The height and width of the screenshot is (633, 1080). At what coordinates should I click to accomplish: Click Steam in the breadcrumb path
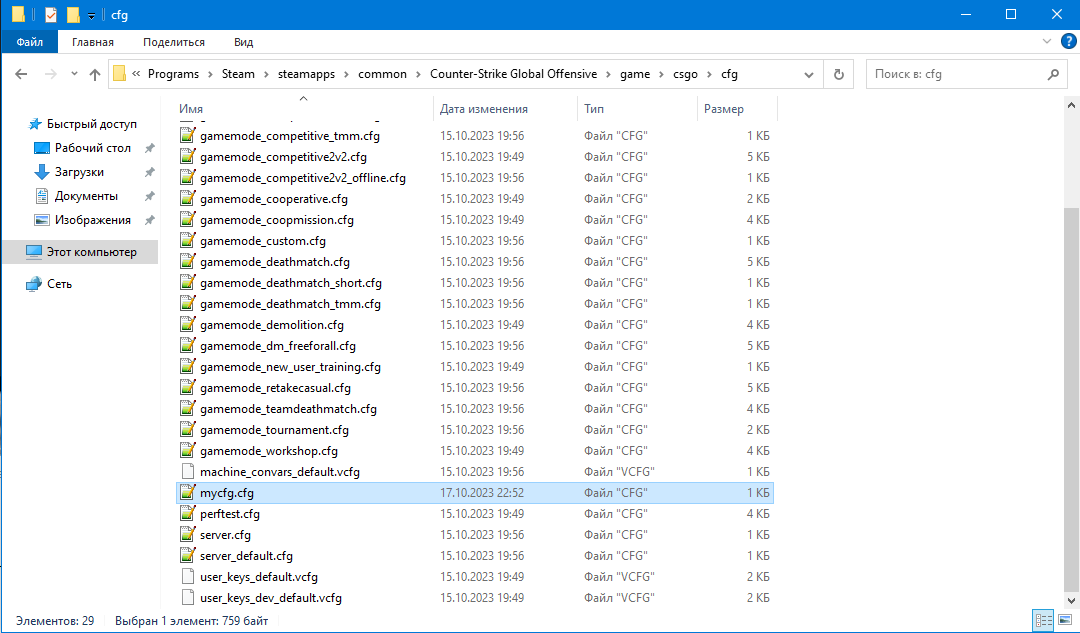click(x=238, y=74)
